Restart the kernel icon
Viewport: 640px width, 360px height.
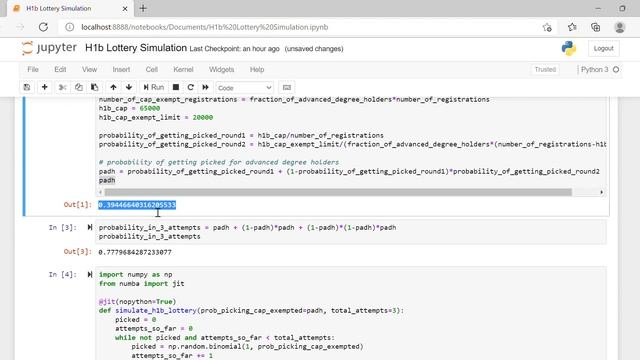click(x=191, y=87)
